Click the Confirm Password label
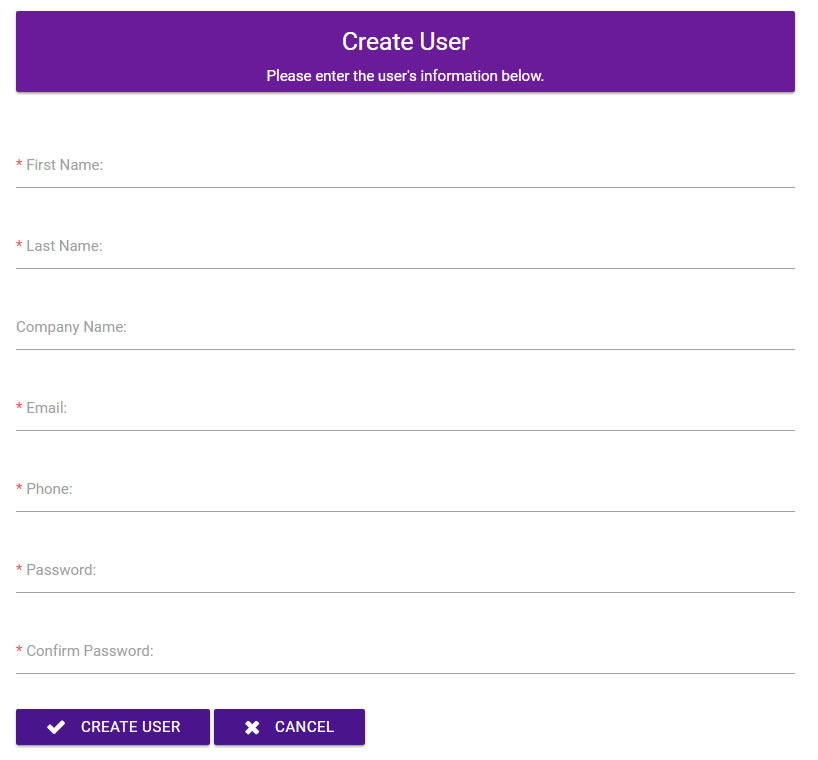This screenshot has width=818, height=760. (85, 650)
